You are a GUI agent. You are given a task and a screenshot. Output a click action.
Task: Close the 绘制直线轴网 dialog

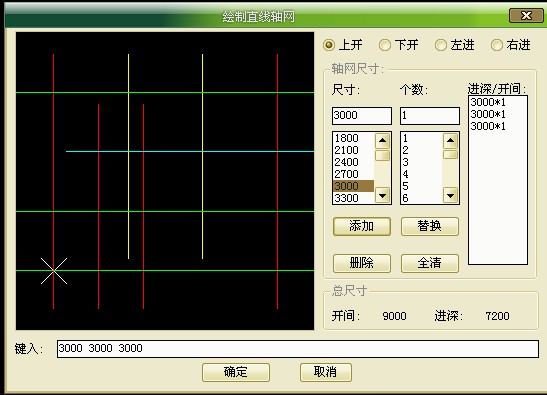pos(526,16)
